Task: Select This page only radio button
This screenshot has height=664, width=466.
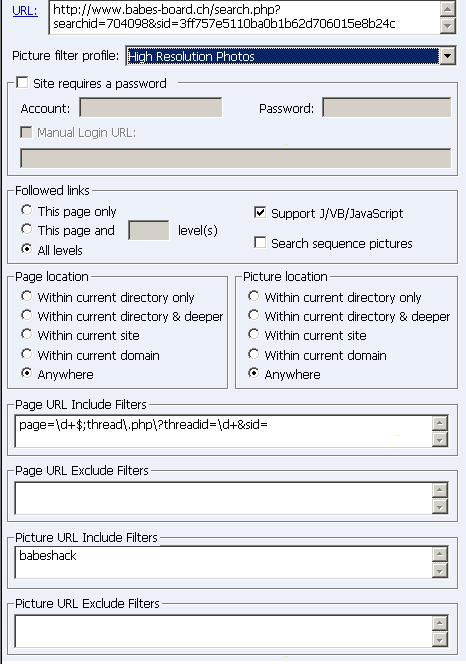Action: 27,210
